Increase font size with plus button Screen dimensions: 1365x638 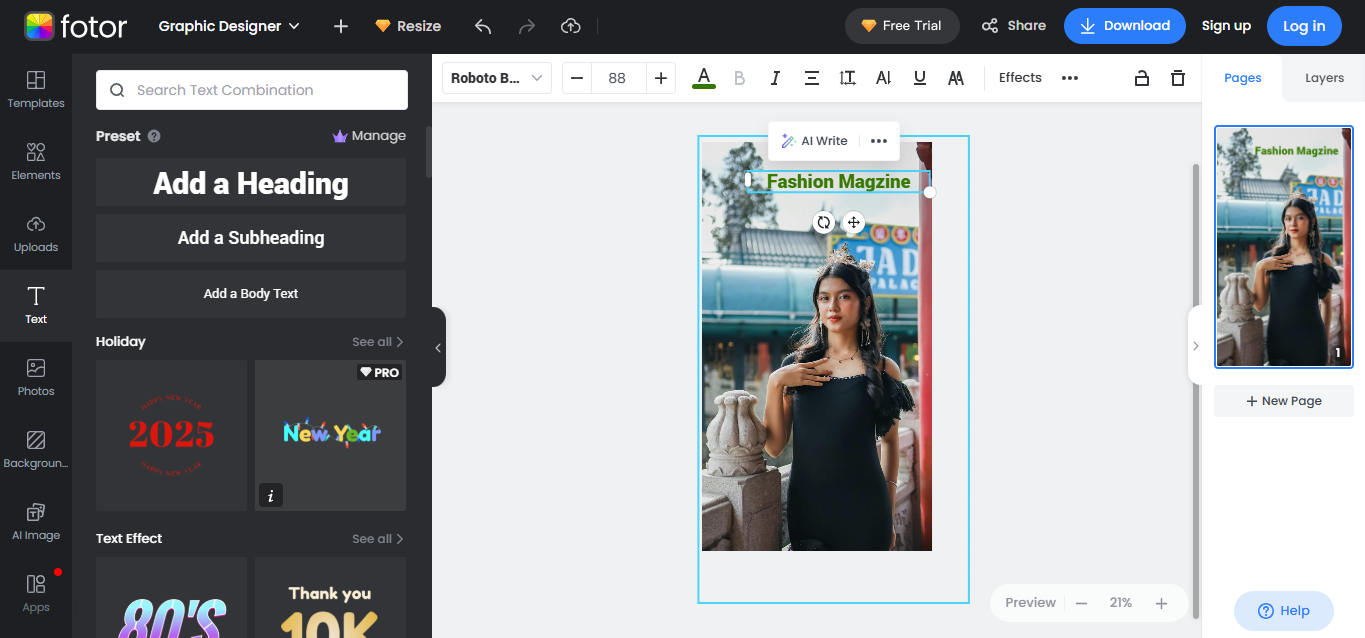click(x=661, y=78)
